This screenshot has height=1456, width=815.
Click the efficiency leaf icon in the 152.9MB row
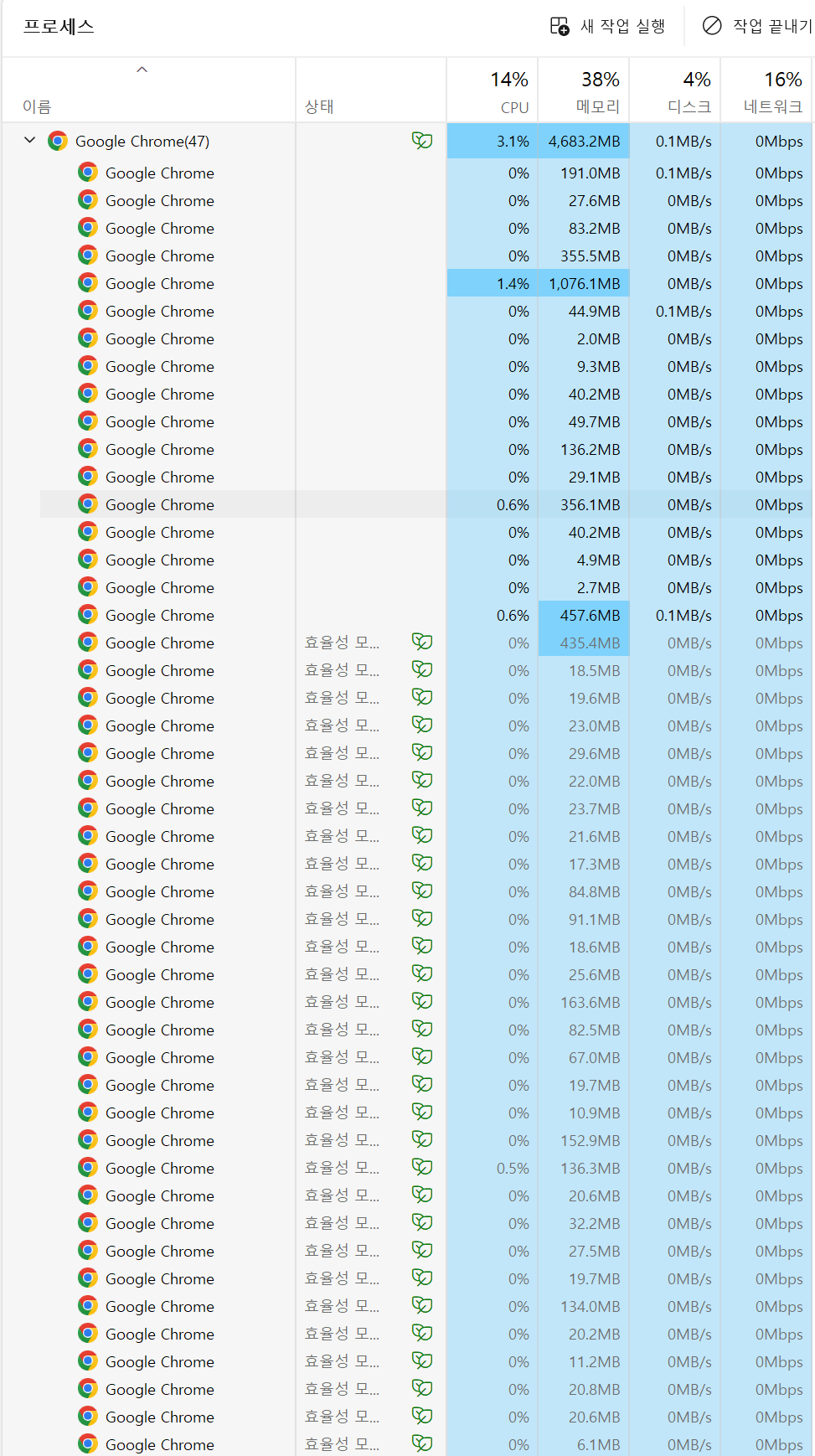pos(422,1140)
